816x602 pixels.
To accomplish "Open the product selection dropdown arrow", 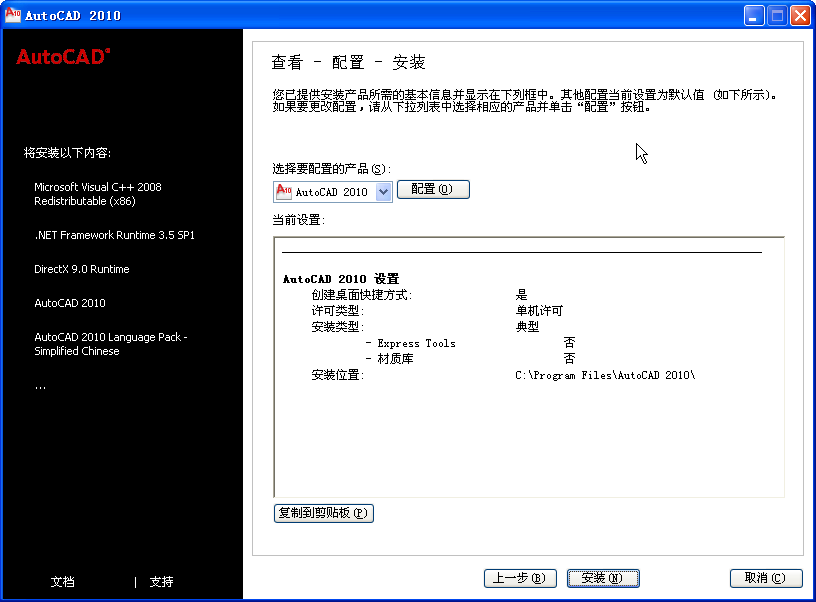I will pos(384,191).
